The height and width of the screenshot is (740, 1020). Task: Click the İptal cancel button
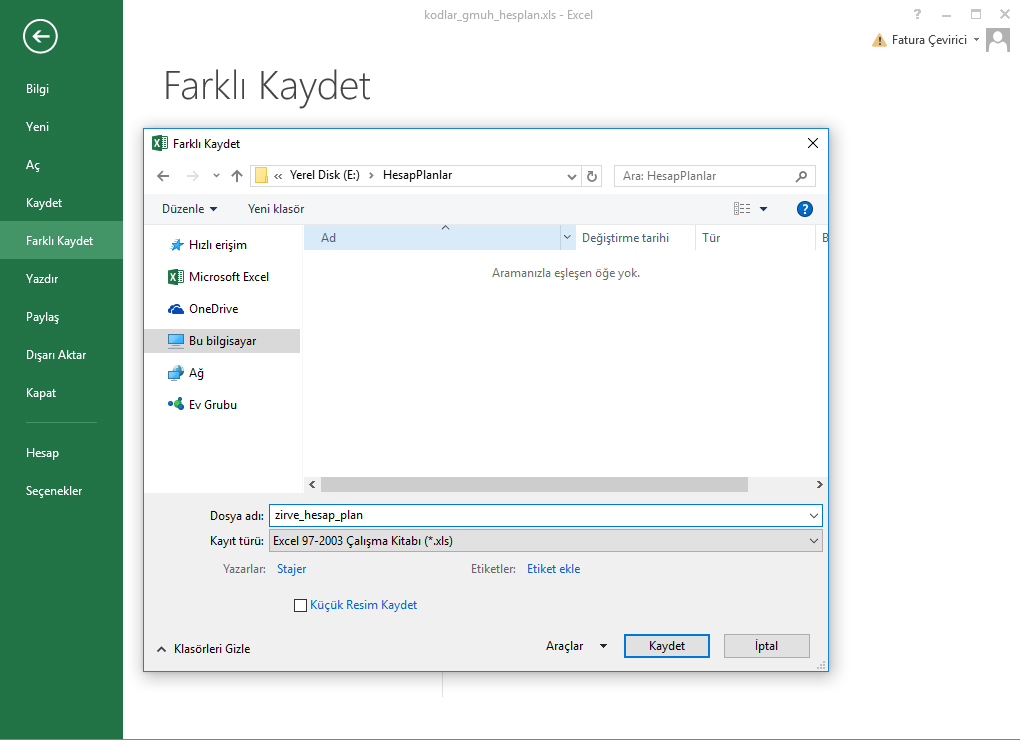coord(766,646)
